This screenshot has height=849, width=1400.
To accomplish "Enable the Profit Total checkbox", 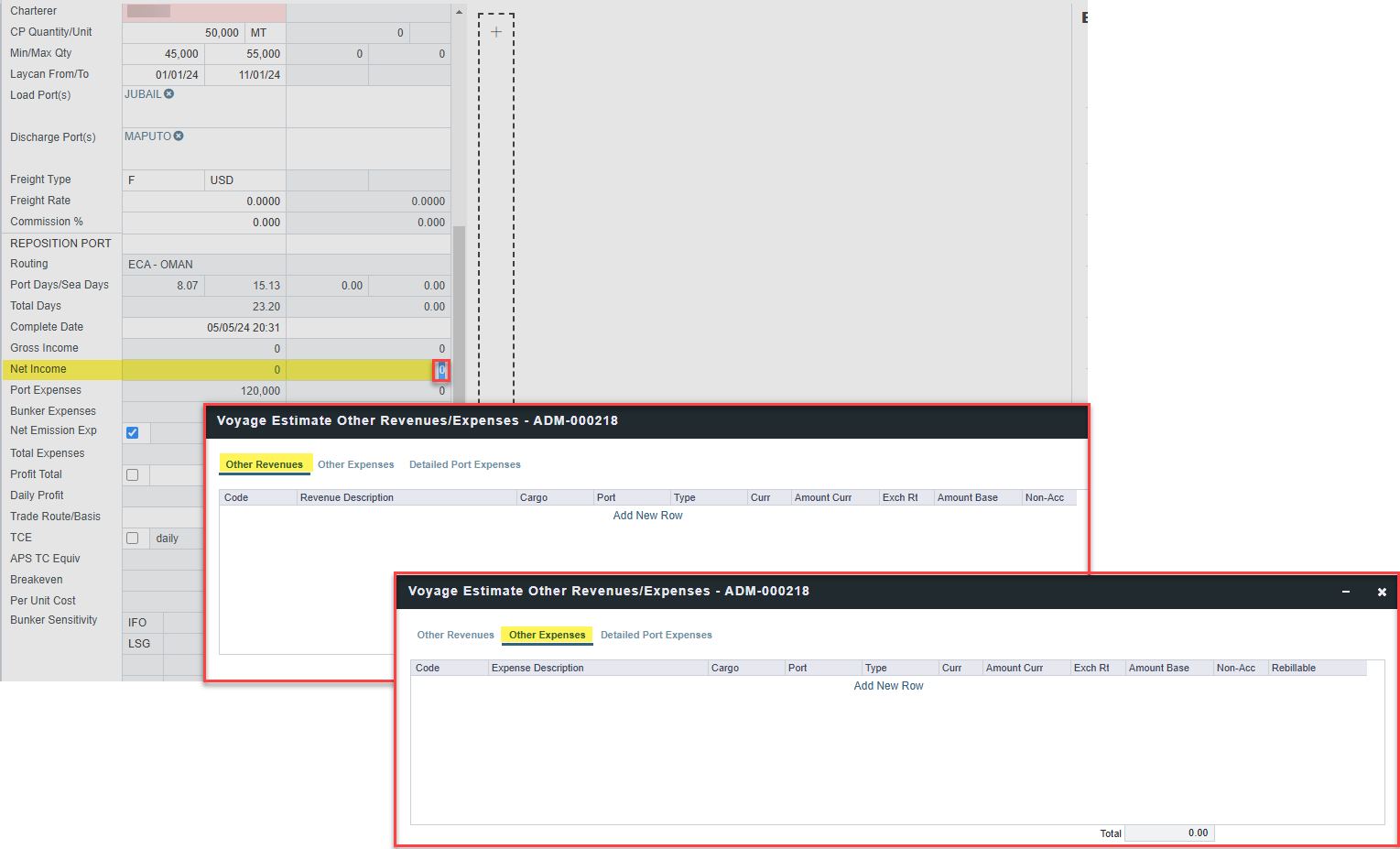I will point(133,474).
